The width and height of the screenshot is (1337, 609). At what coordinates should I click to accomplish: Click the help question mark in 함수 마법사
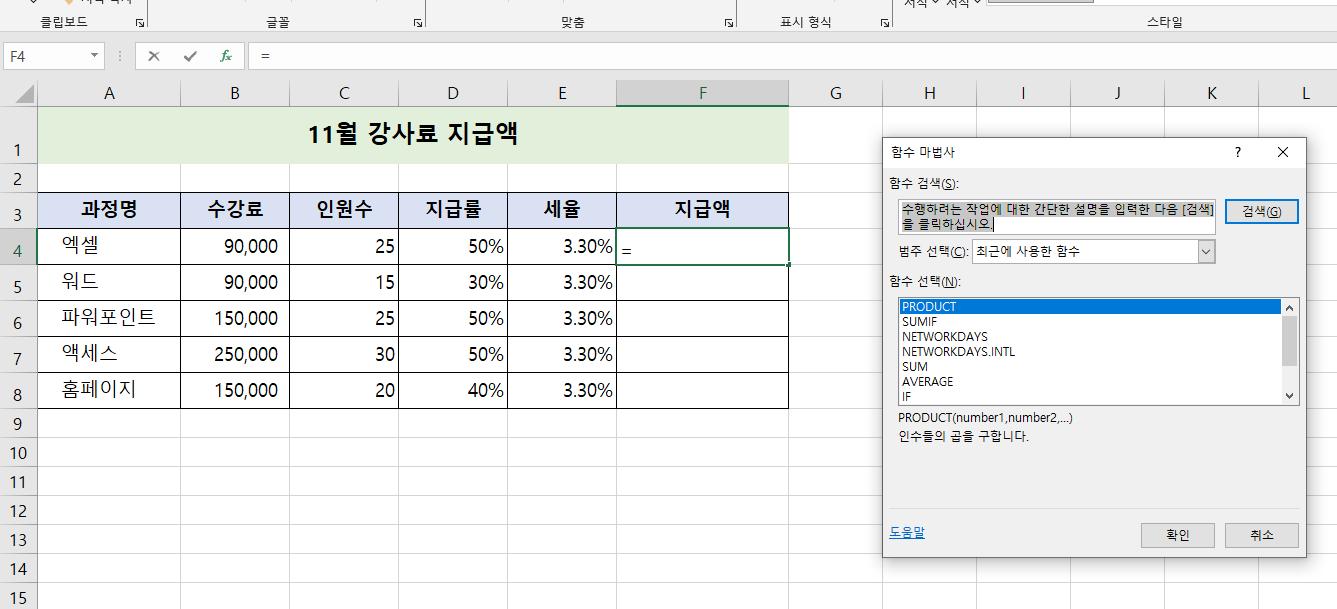1238,152
